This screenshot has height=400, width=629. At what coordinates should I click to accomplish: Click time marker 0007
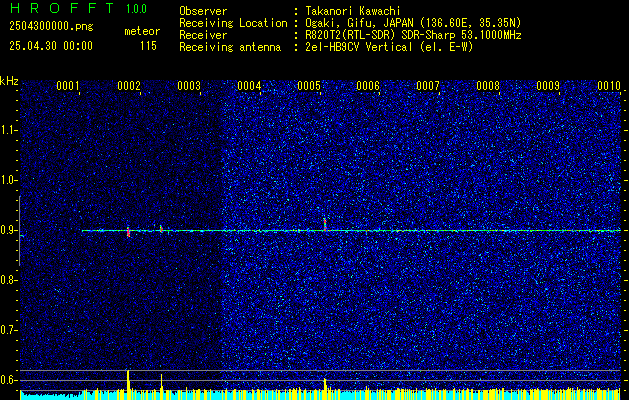428,86
